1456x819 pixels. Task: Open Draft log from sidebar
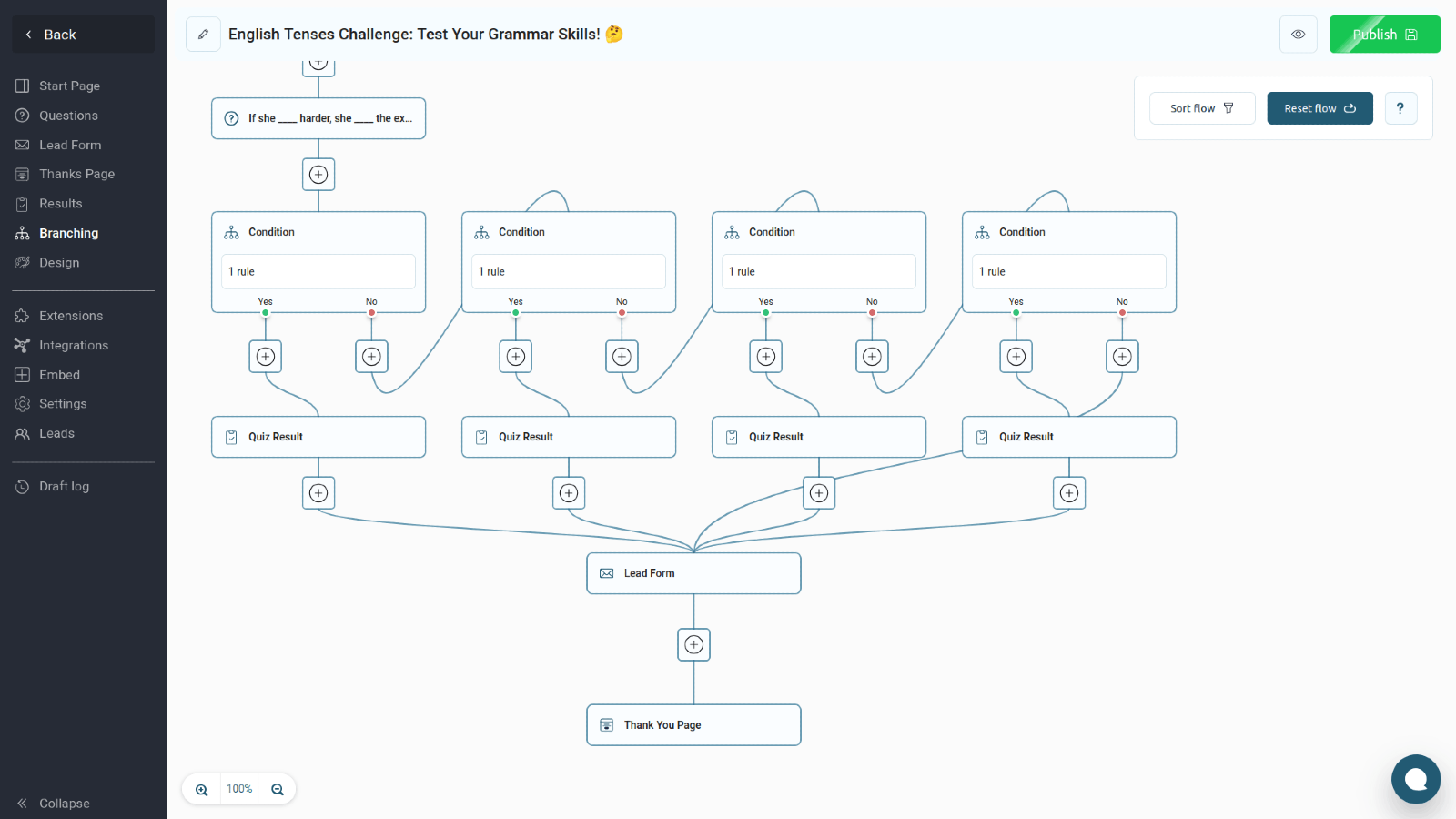click(x=64, y=487)
